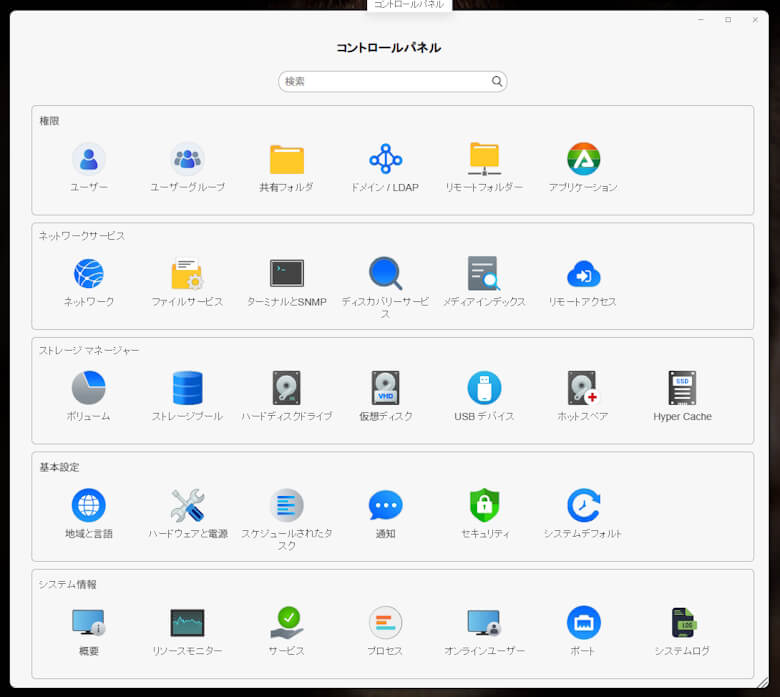
Task: Open the ボリューム volume icon
Action: coord(88,388)
